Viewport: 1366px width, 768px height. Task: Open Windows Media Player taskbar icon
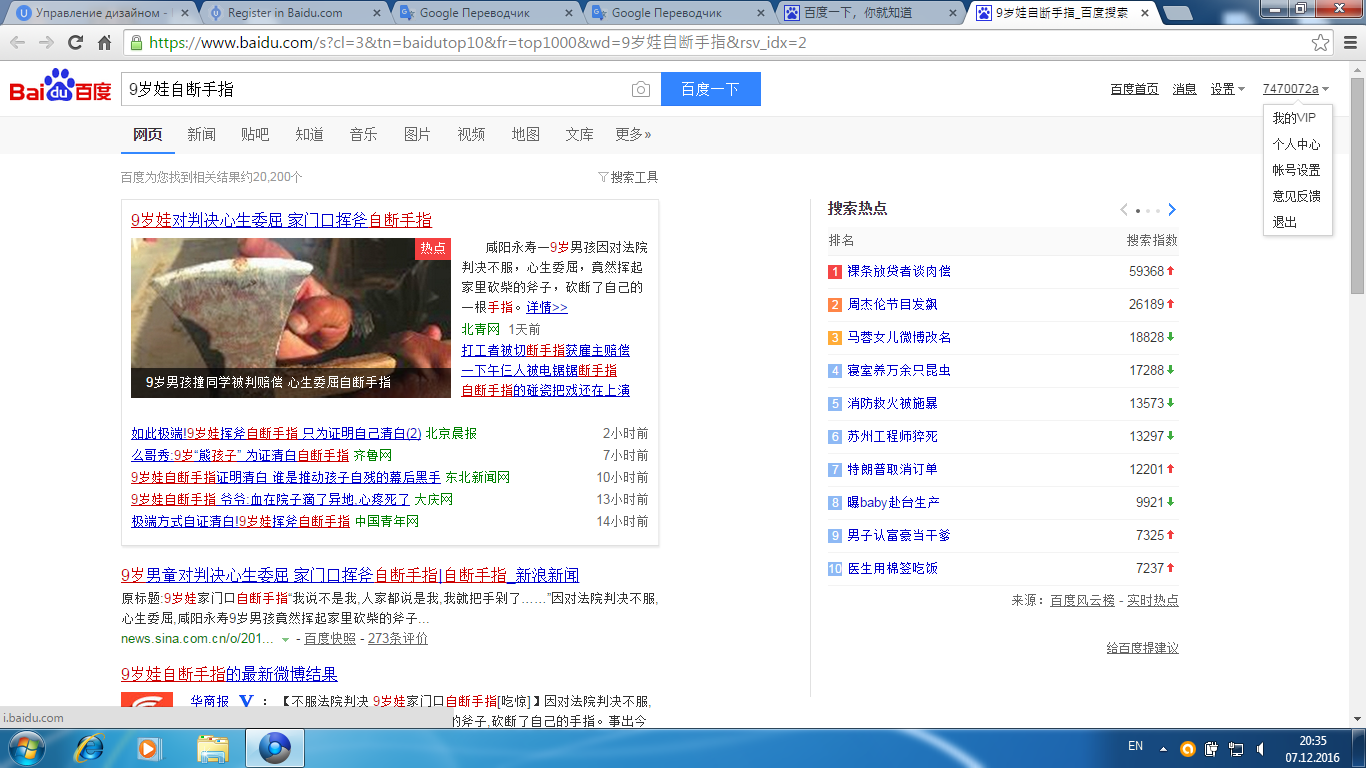pos(149,748)
